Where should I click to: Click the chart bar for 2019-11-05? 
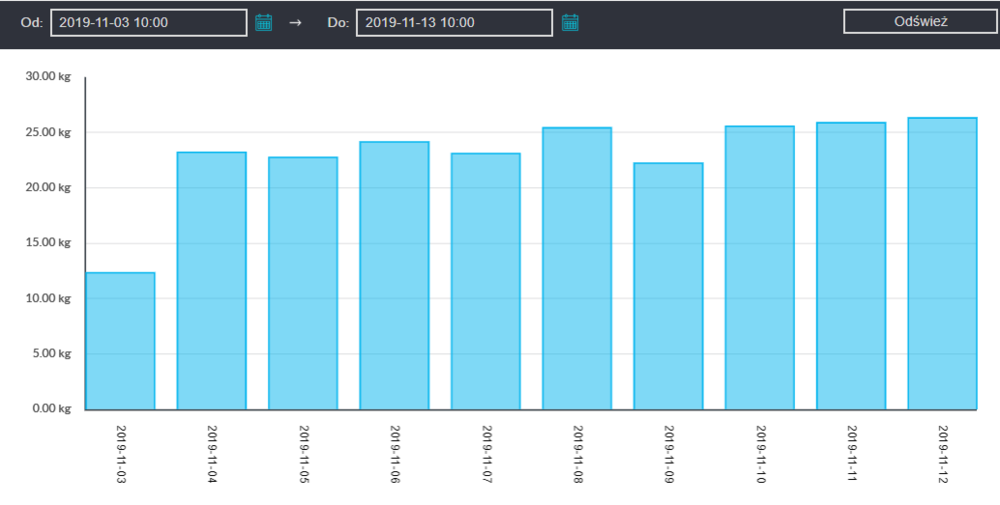click(x=303, y=283)
